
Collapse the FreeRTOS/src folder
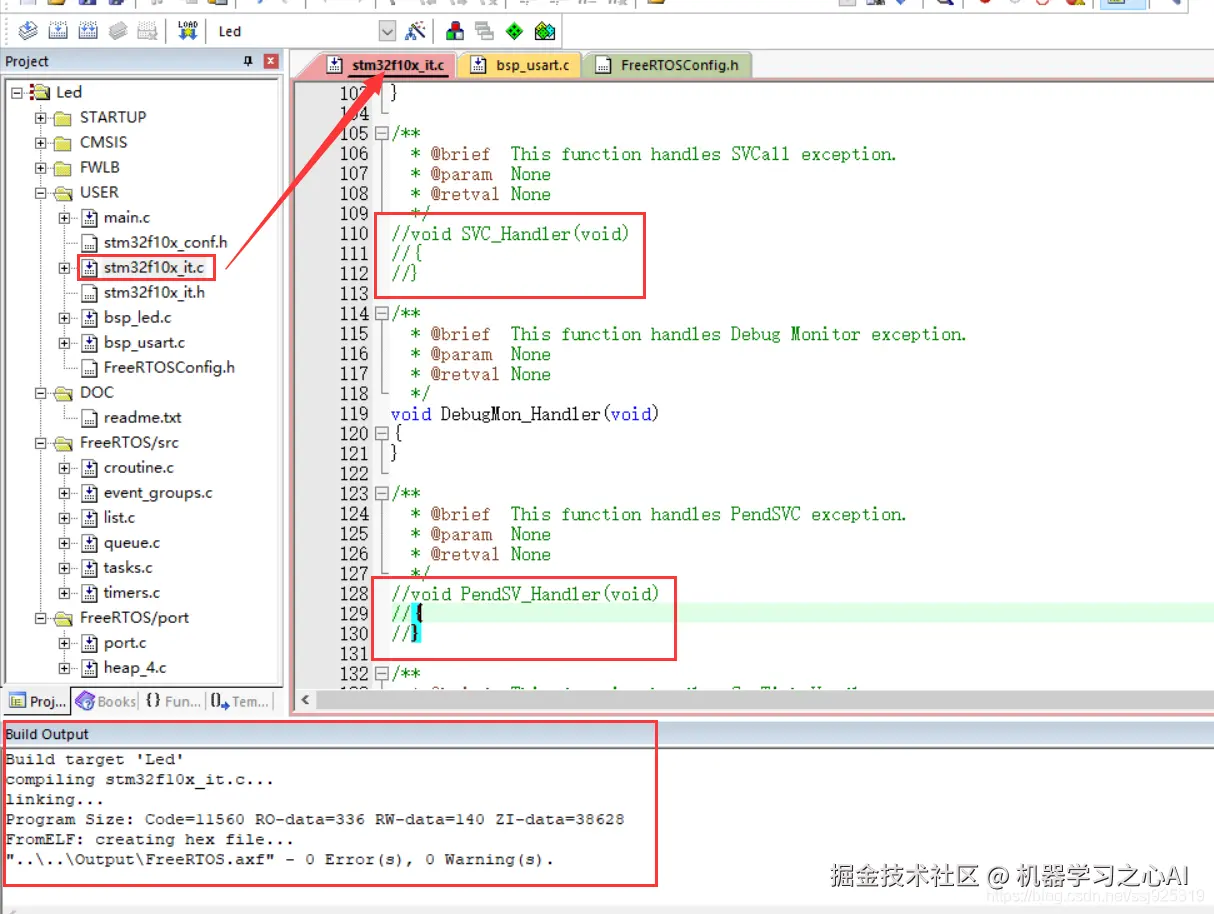point(41,442)
